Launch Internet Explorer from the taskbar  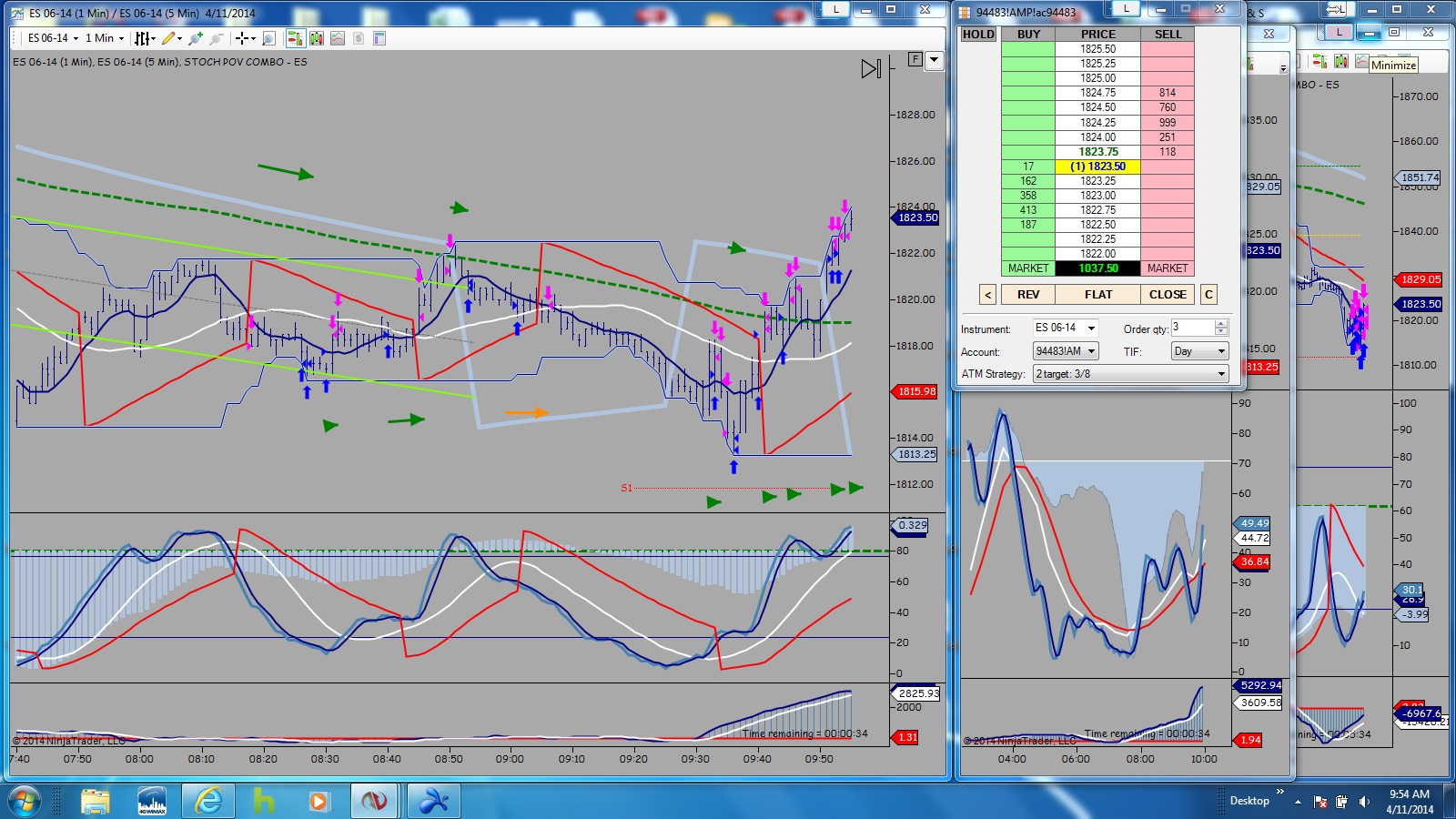[x=208, y=801]
